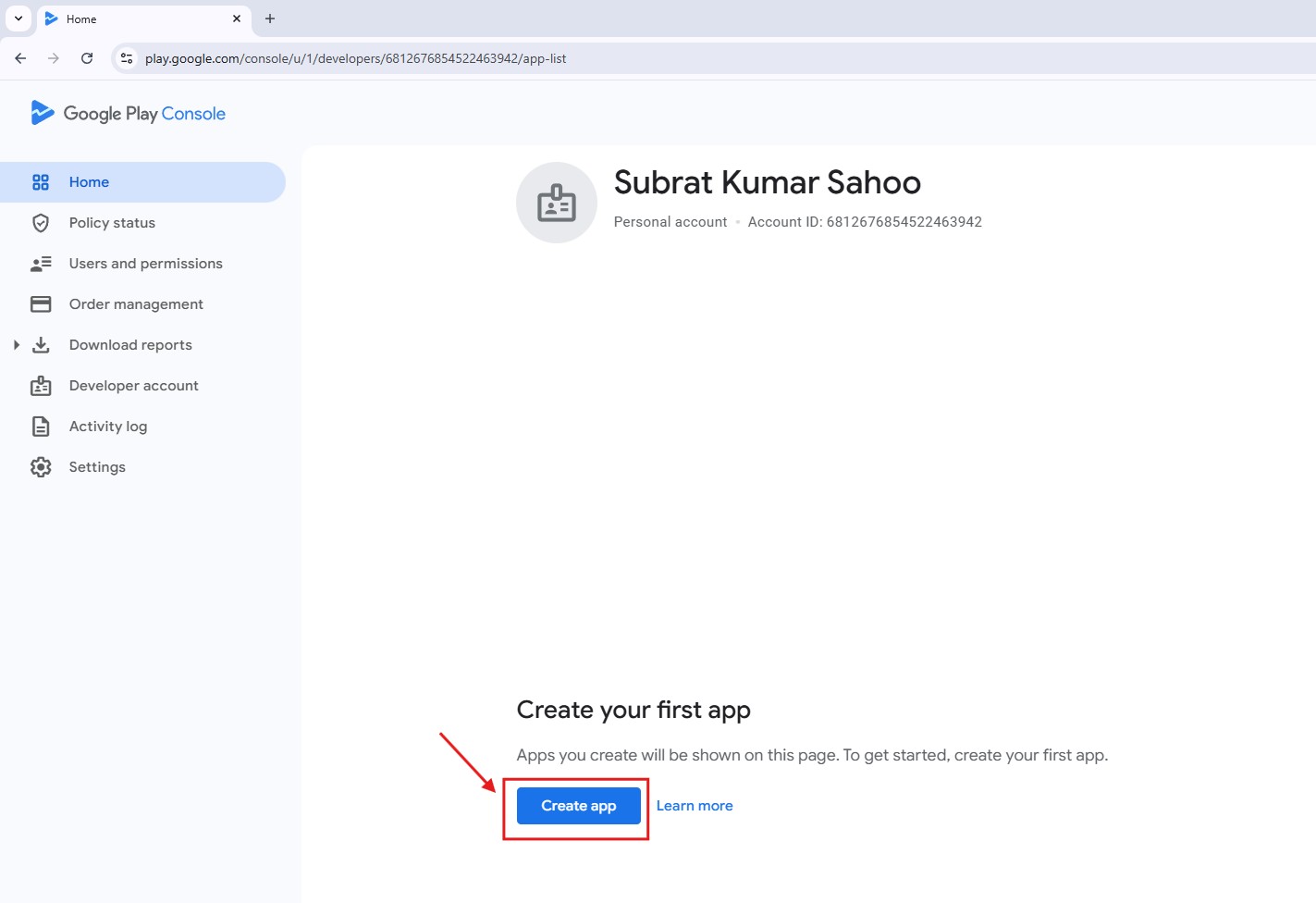Click the browser back arrow
The image size is (1316, 903).
pyautogui.click(x=20, y=58)
